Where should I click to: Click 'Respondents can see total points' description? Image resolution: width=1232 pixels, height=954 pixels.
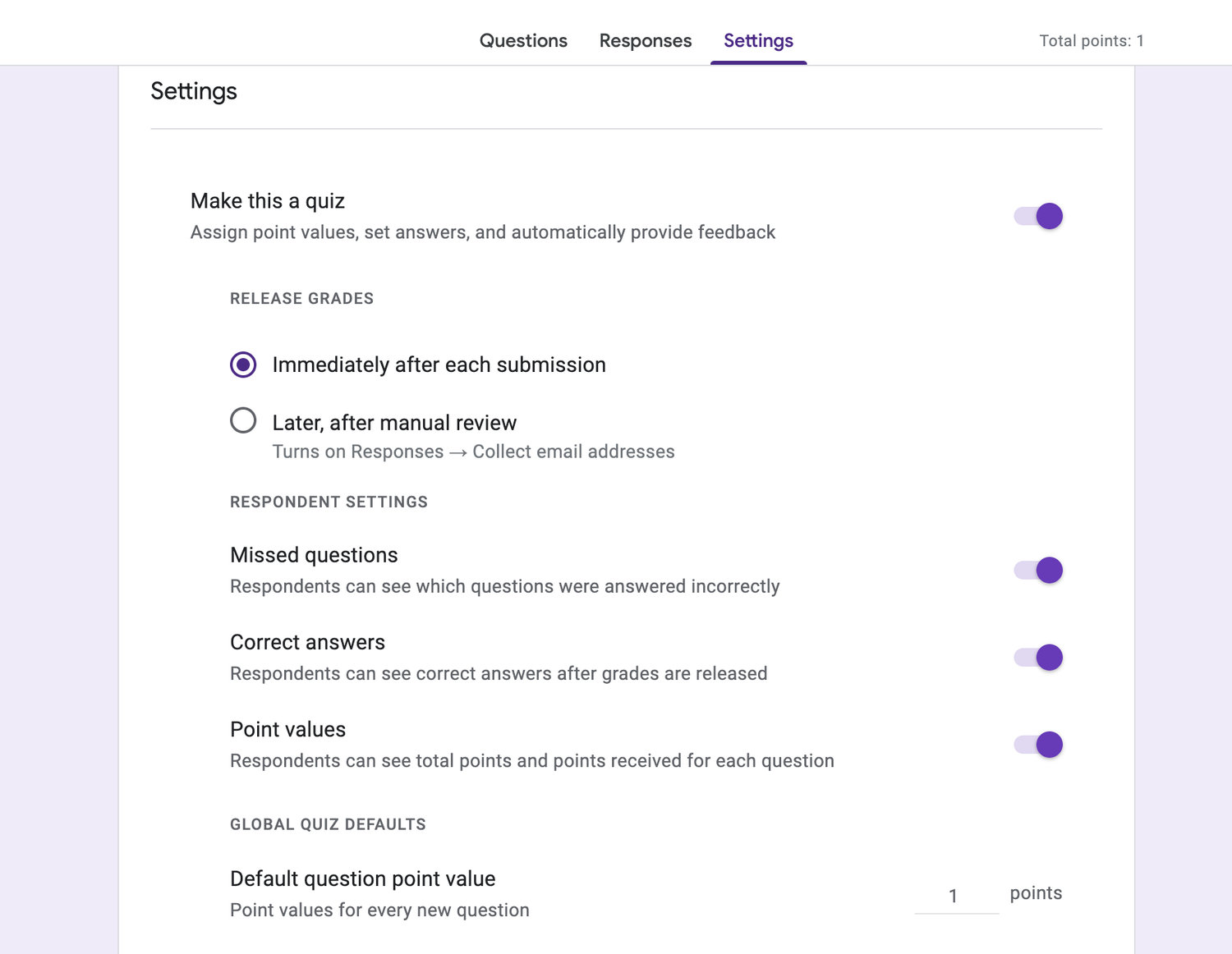coord(532,760)
